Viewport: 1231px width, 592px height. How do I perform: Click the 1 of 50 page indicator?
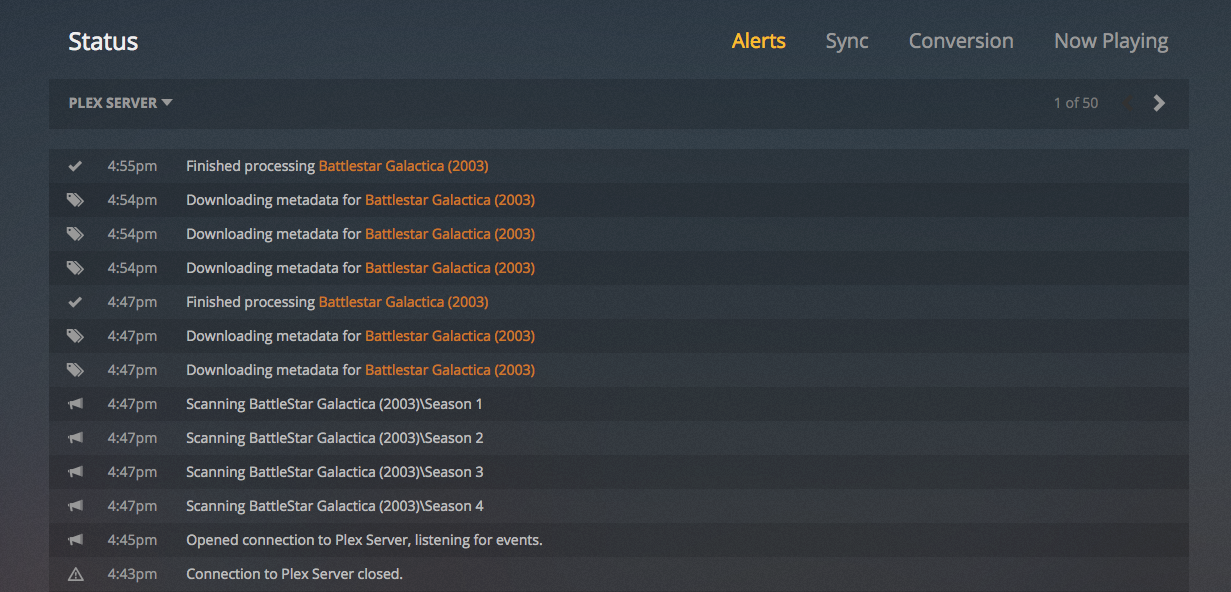pyautogui.click(x=1075, y=103)
